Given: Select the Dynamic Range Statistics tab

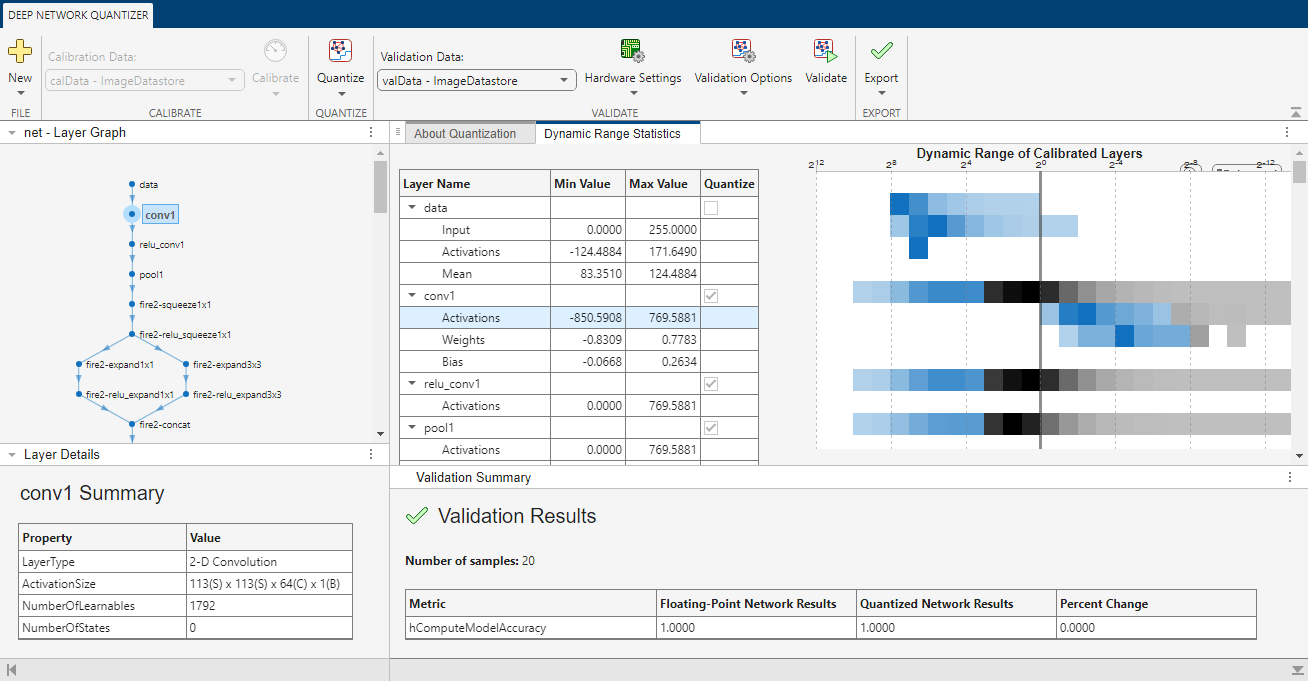Looking at the screenshot, I should coord(612,133).
